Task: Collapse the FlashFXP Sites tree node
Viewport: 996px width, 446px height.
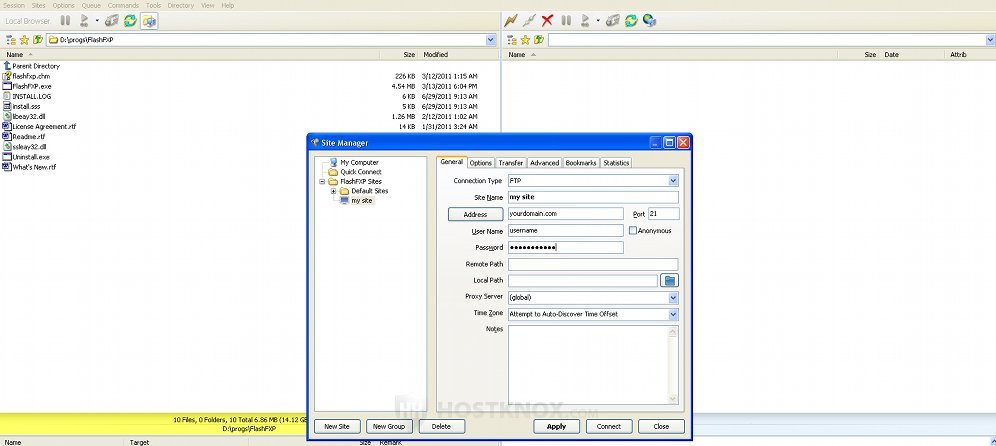Action: pyautogui.click(x=322, y=182)
